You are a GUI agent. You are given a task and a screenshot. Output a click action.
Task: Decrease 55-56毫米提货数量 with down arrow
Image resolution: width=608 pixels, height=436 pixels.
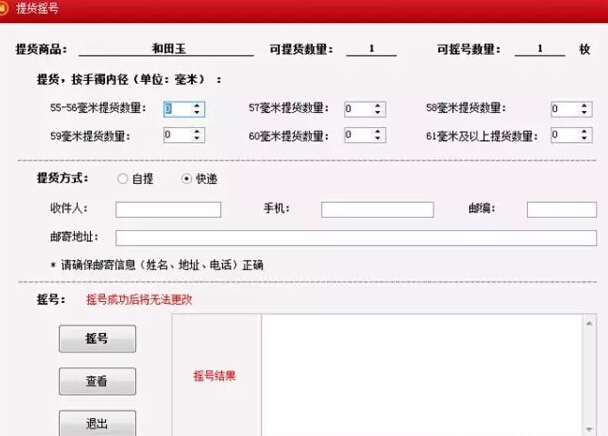pos(197,113)
